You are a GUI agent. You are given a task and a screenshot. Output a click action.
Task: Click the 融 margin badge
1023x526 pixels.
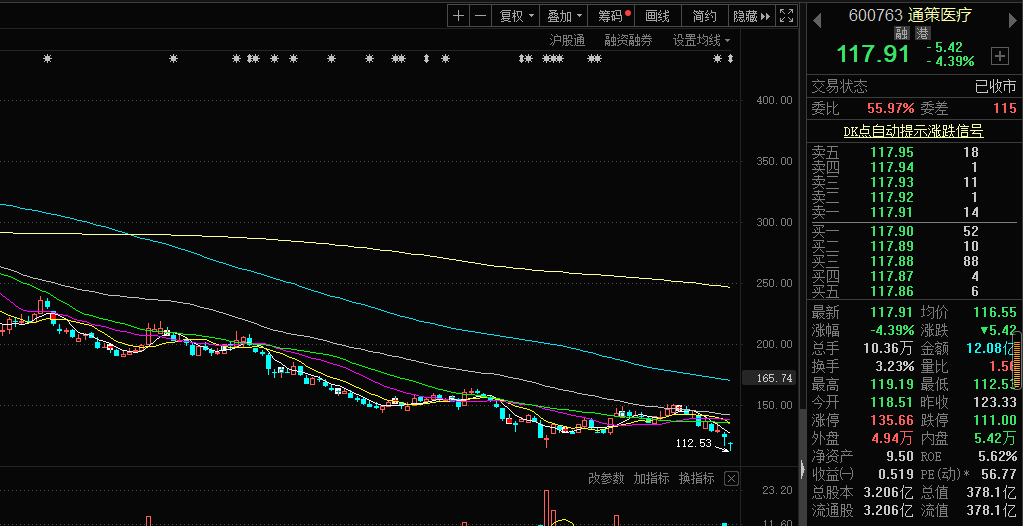click(902, 33)
